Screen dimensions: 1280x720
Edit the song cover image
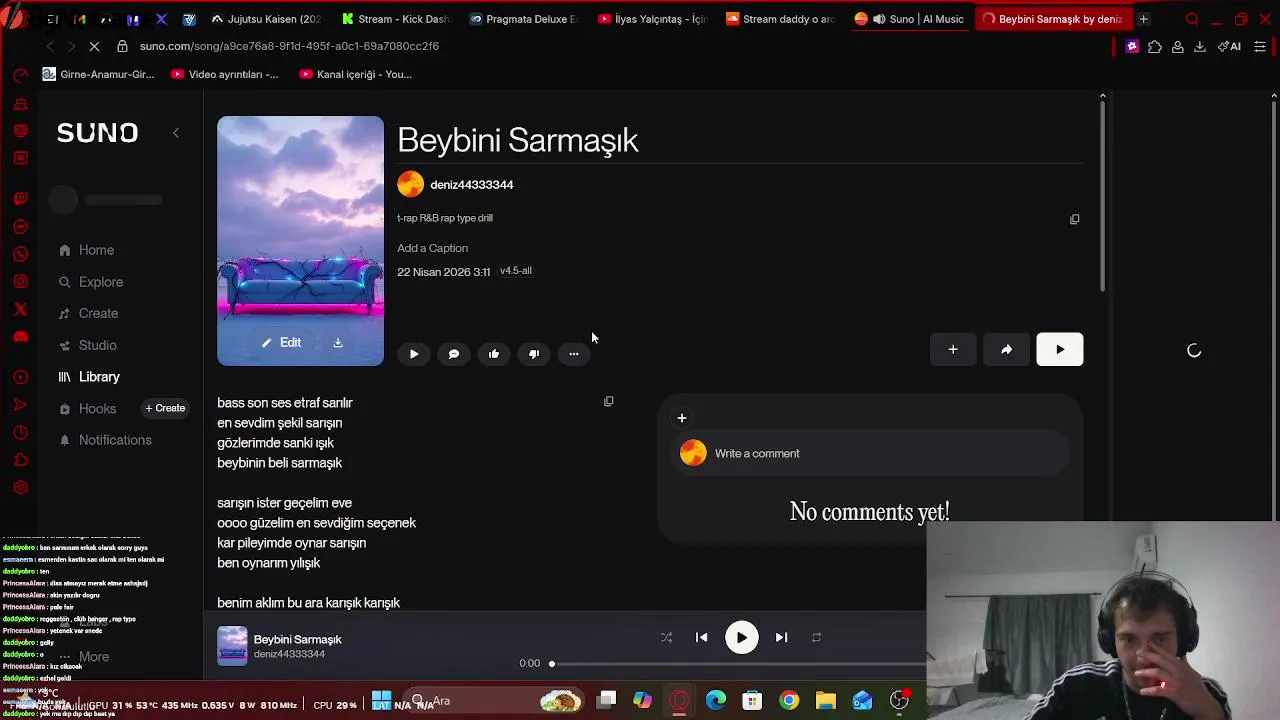click(x=281, y=343)
